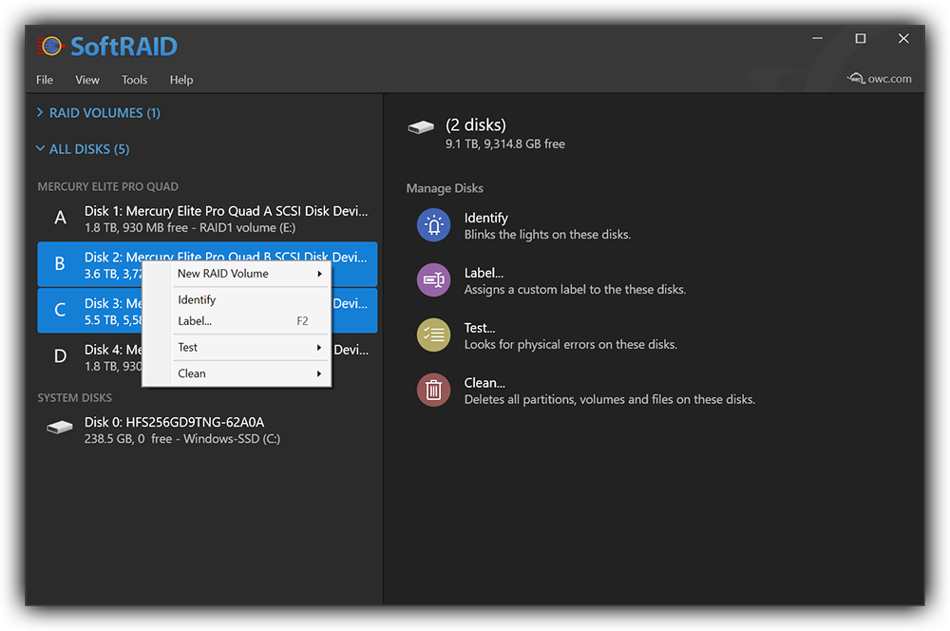Click the purple Label icon
950x631 pixels.
point(433,280)
